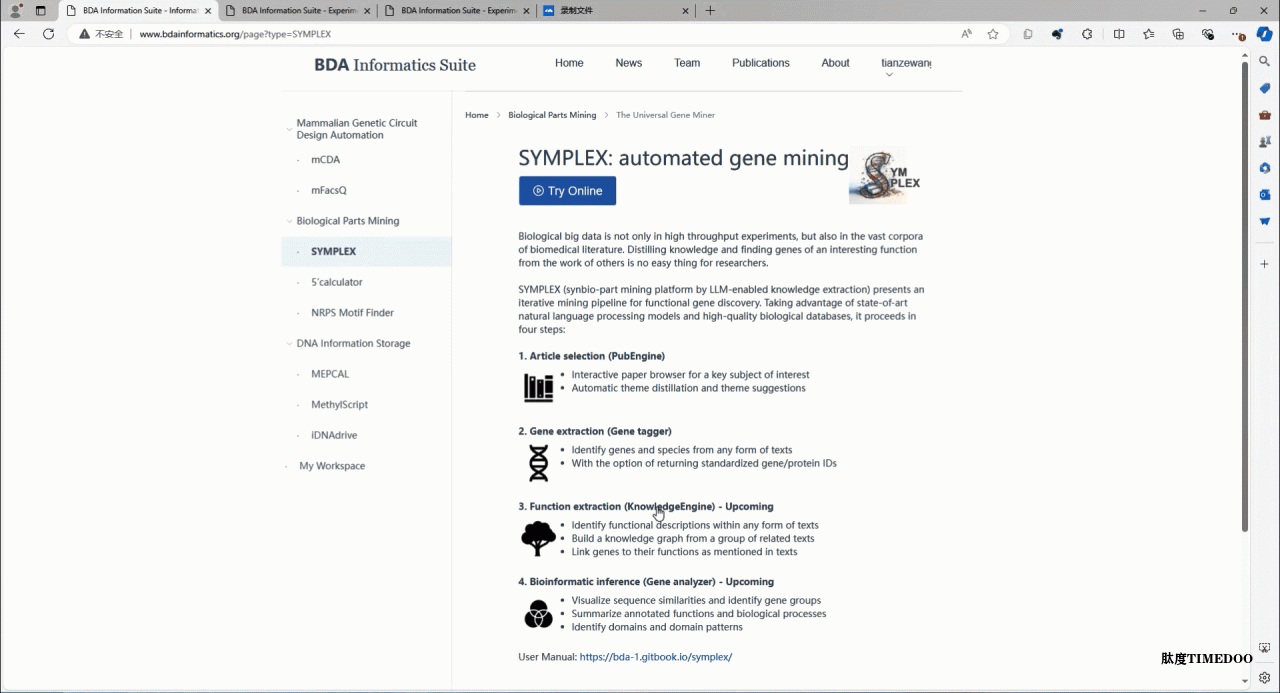Toggle the split screen icon

coord(1119,33)
